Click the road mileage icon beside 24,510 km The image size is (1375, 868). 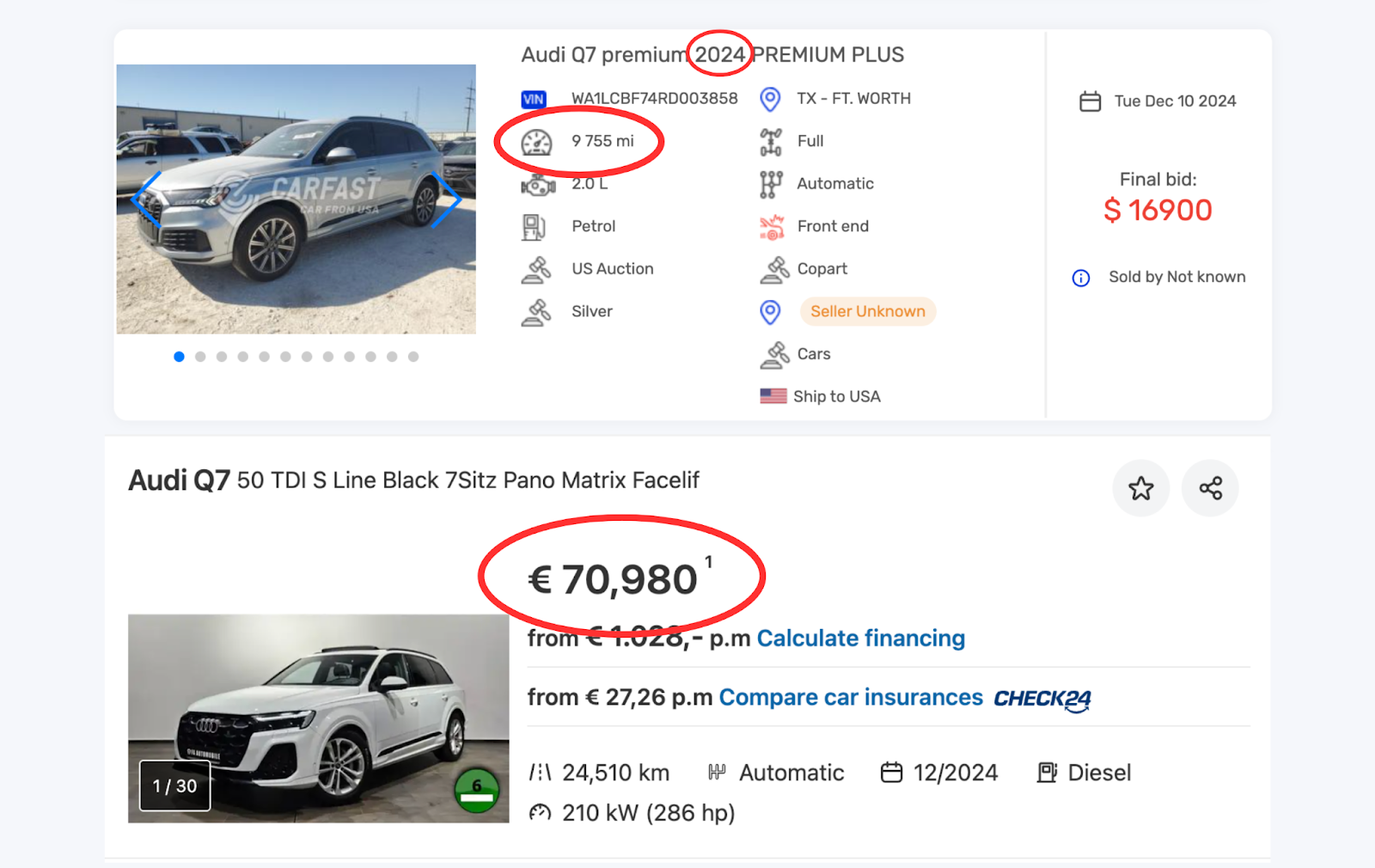pyautogui.click(x=541, y=773)
